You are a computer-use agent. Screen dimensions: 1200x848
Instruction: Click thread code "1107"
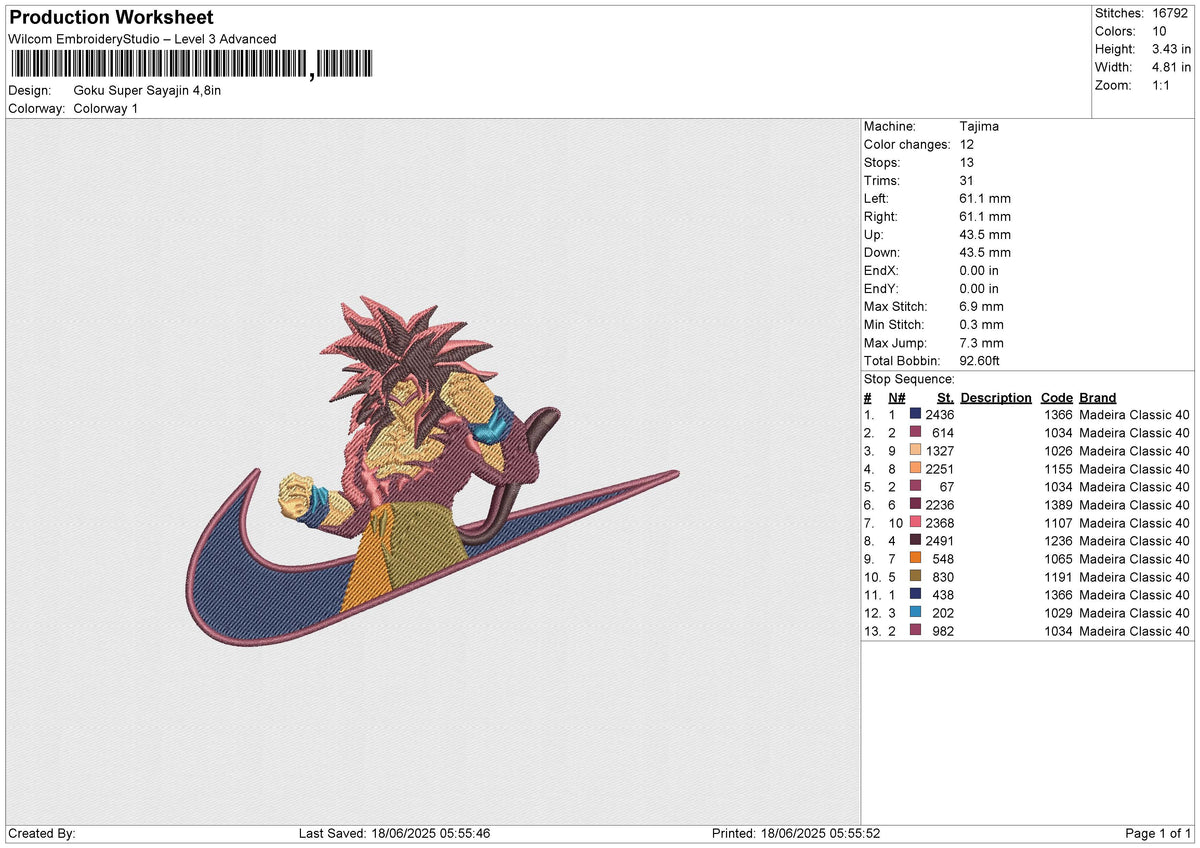pos(1058,522)
